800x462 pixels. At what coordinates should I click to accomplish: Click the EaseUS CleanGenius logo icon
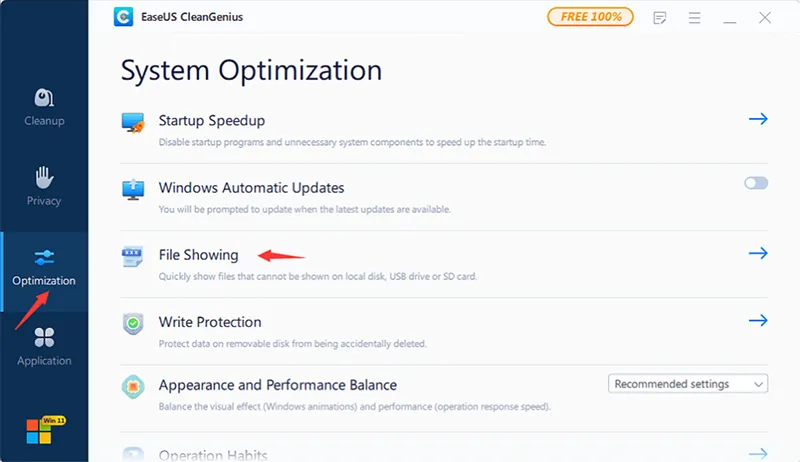coord(123,17)
